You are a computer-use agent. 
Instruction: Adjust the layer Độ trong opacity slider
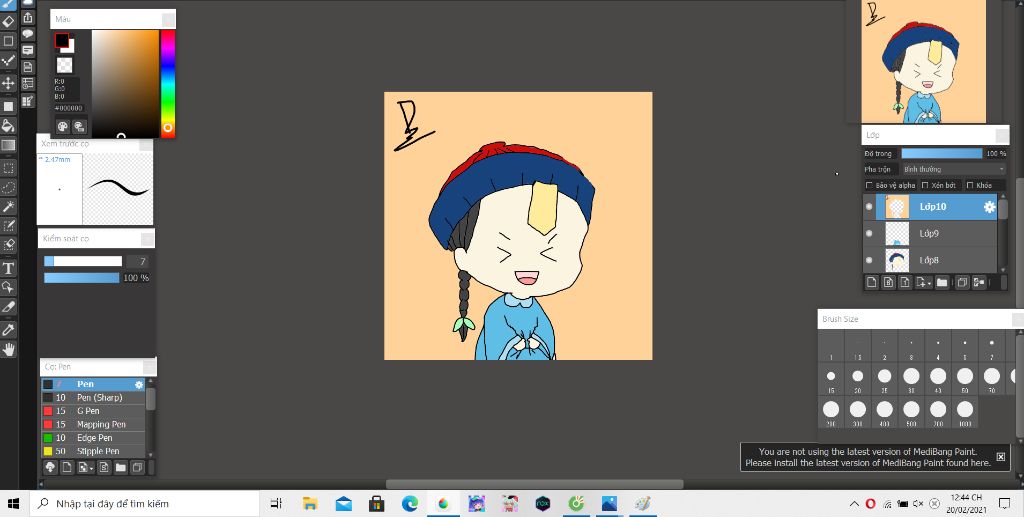tap(942, 153)
